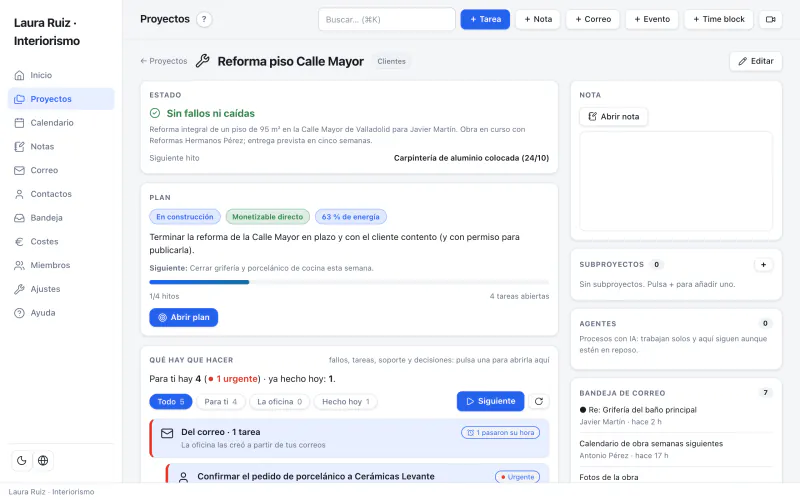Click the green check status icon
The image size is (800, 500).
pos(155,113)
